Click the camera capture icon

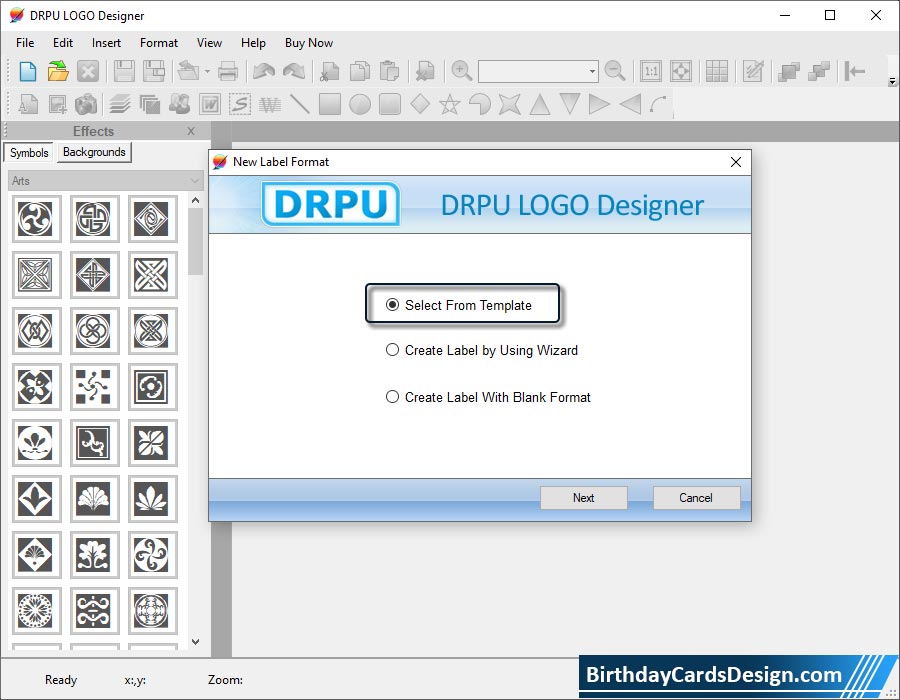click(x=86, y=104)
